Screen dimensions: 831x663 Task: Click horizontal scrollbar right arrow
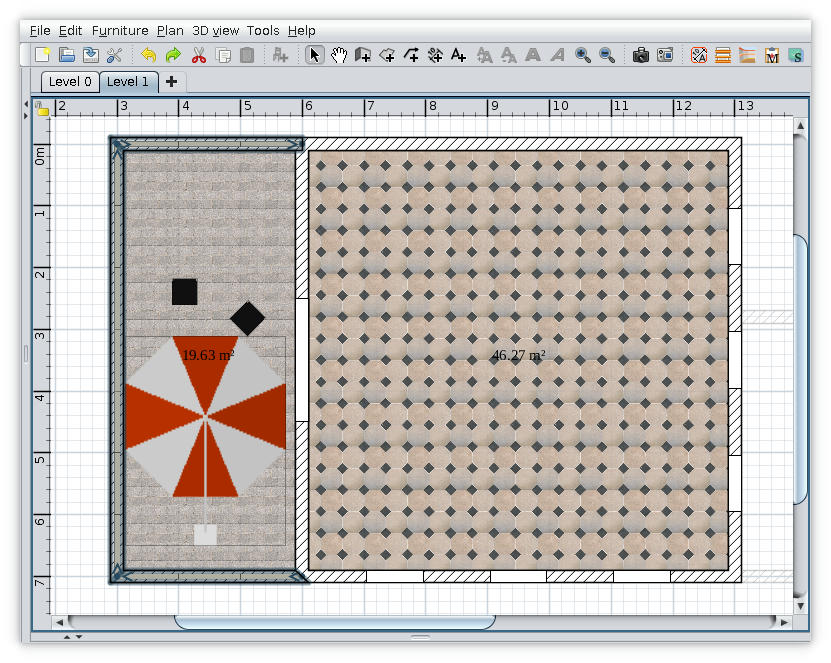[x=784, y=622]
